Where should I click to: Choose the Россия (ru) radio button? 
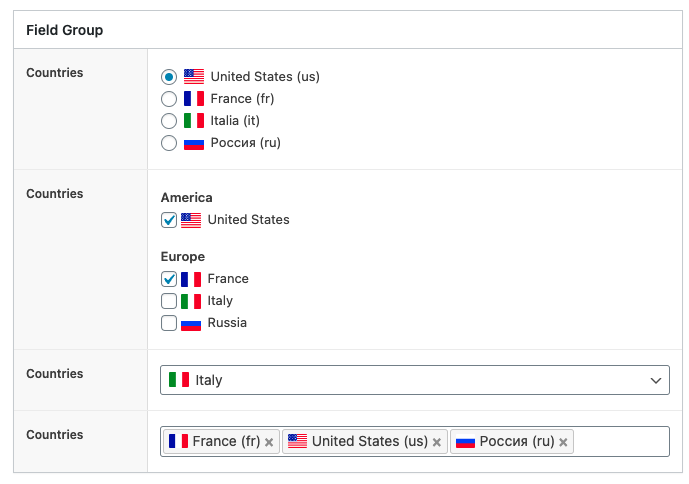pos(169,143)
